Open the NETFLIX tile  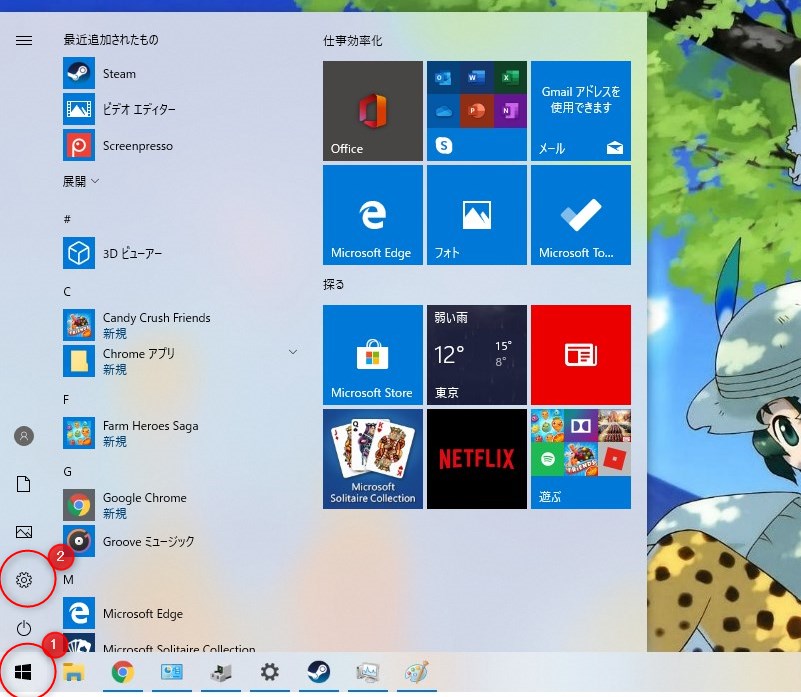pos(477,459)
